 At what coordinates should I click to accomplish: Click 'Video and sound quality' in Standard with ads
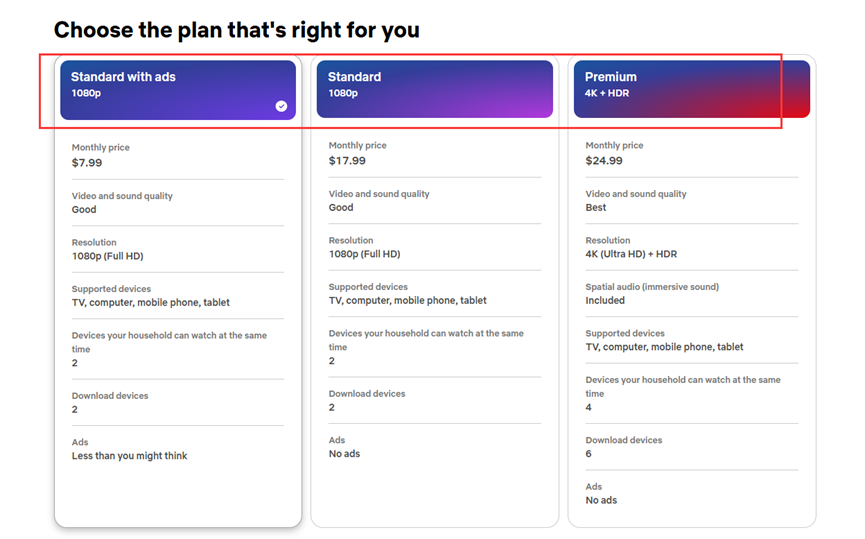point(122,196)
